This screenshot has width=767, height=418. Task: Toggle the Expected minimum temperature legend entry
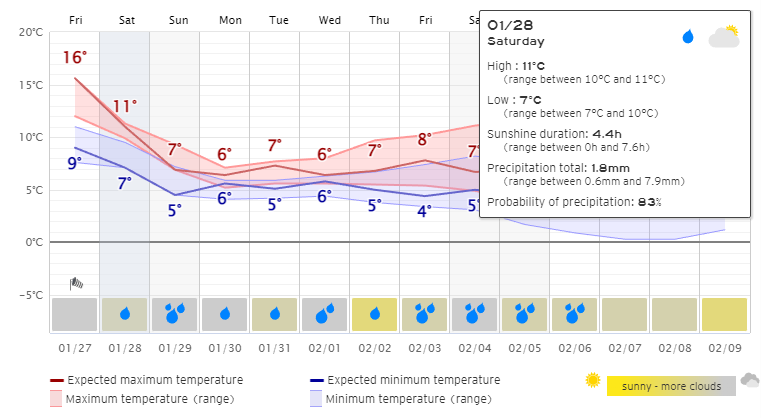pyautogui.click(x=405, y=380)
